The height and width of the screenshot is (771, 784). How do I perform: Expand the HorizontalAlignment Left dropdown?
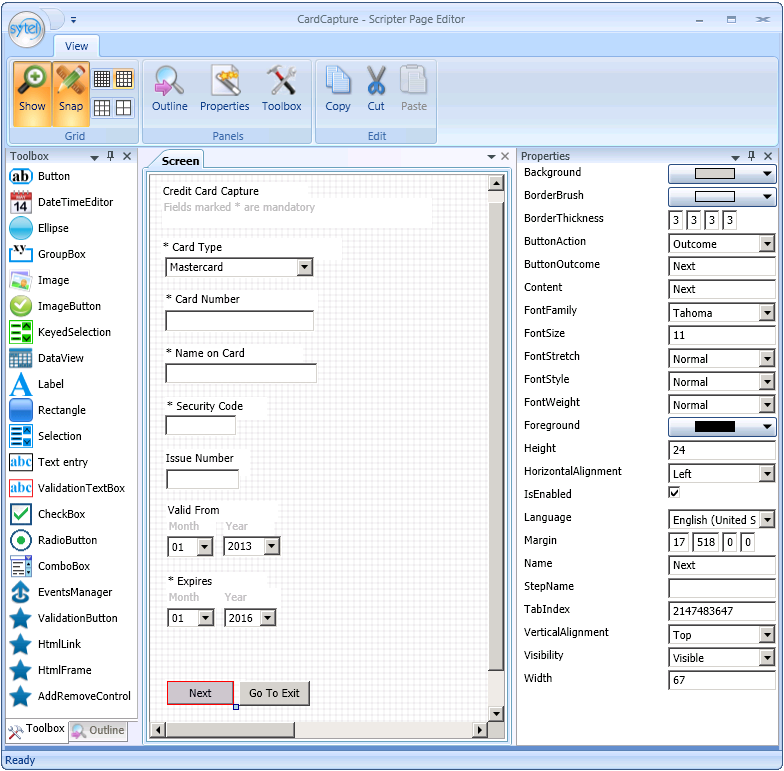(x=766, y=474)
